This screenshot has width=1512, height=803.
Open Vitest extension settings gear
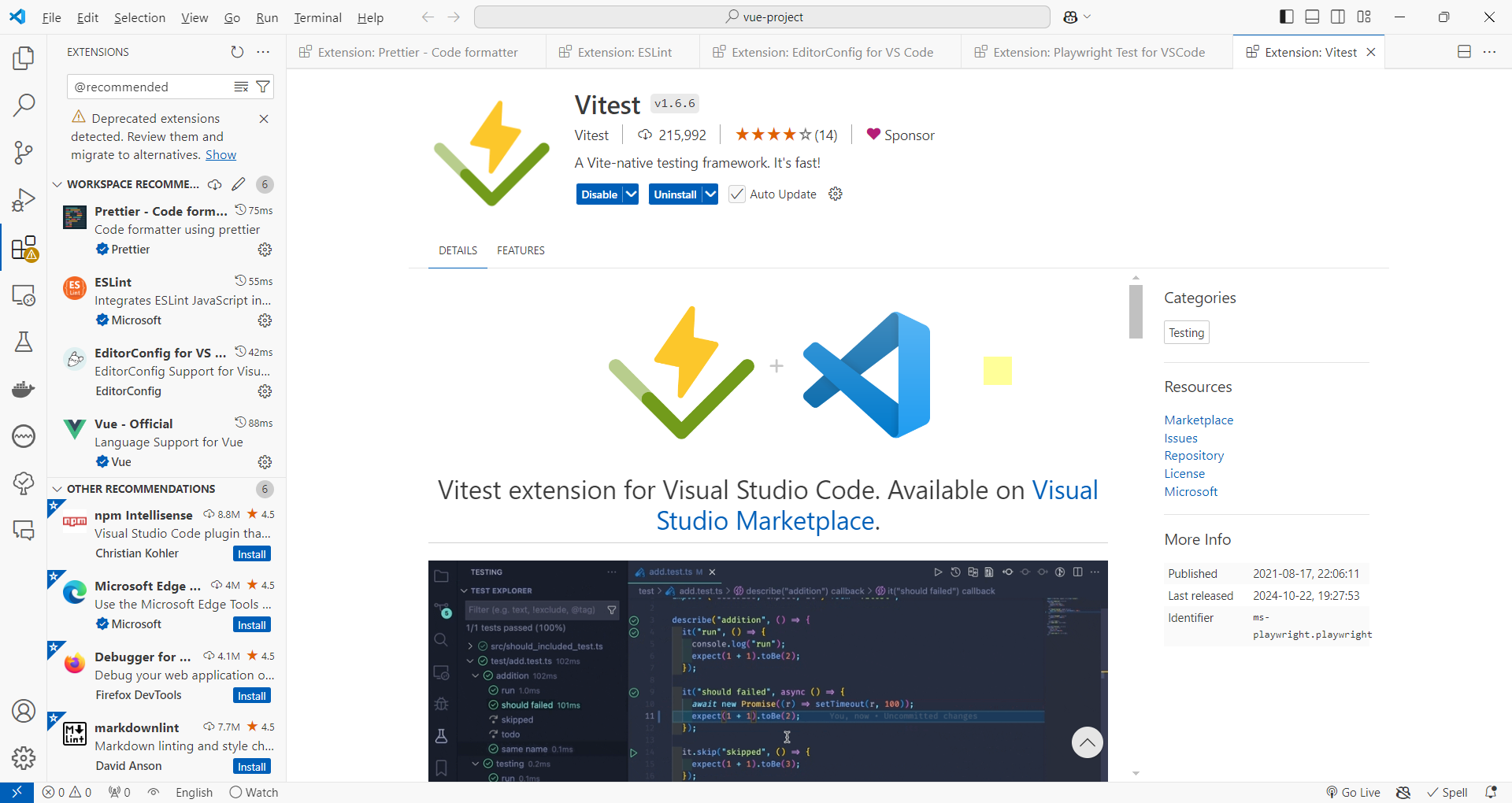[836, 194]
